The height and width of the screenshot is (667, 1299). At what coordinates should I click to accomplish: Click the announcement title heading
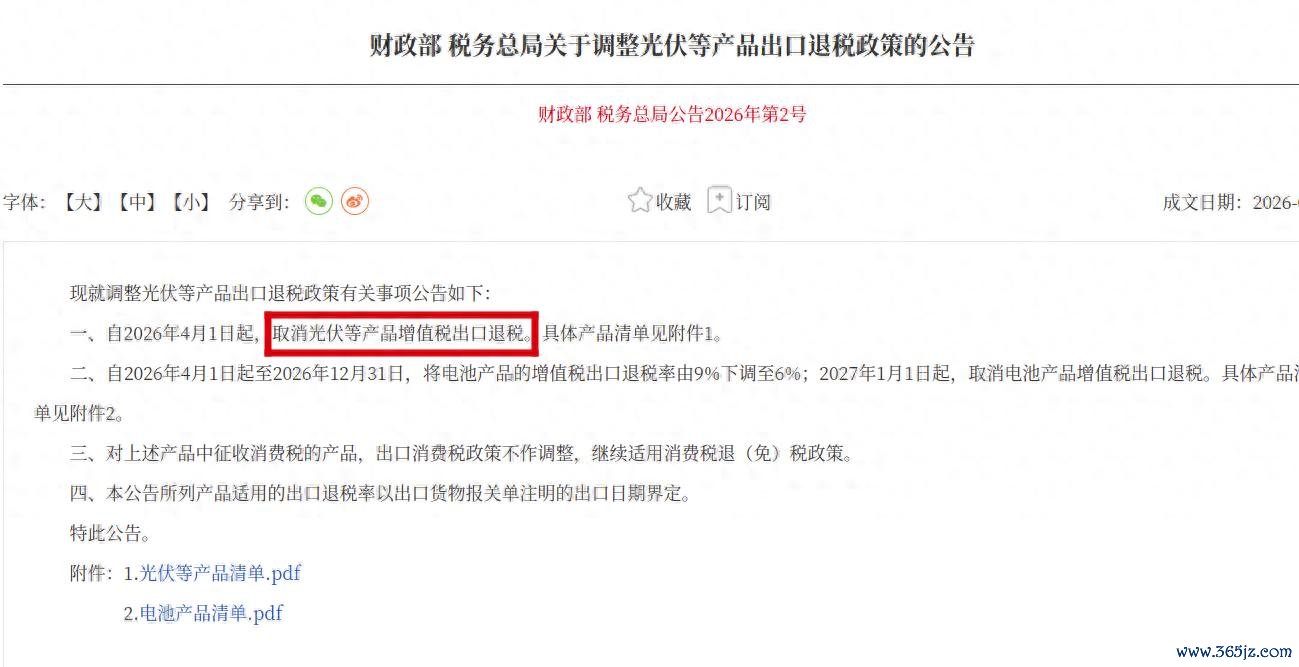[672, 46]
